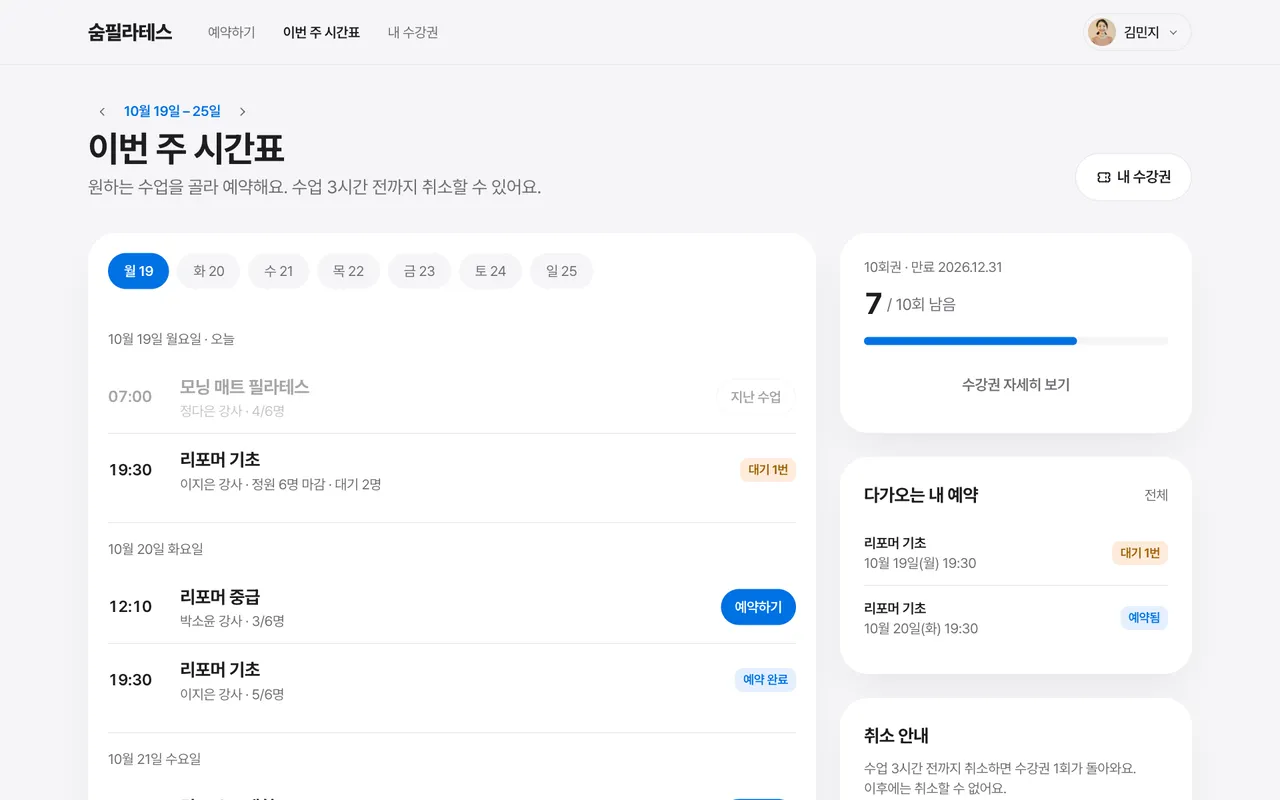Select the 목 22 day tab

click(x=348, y=271)
